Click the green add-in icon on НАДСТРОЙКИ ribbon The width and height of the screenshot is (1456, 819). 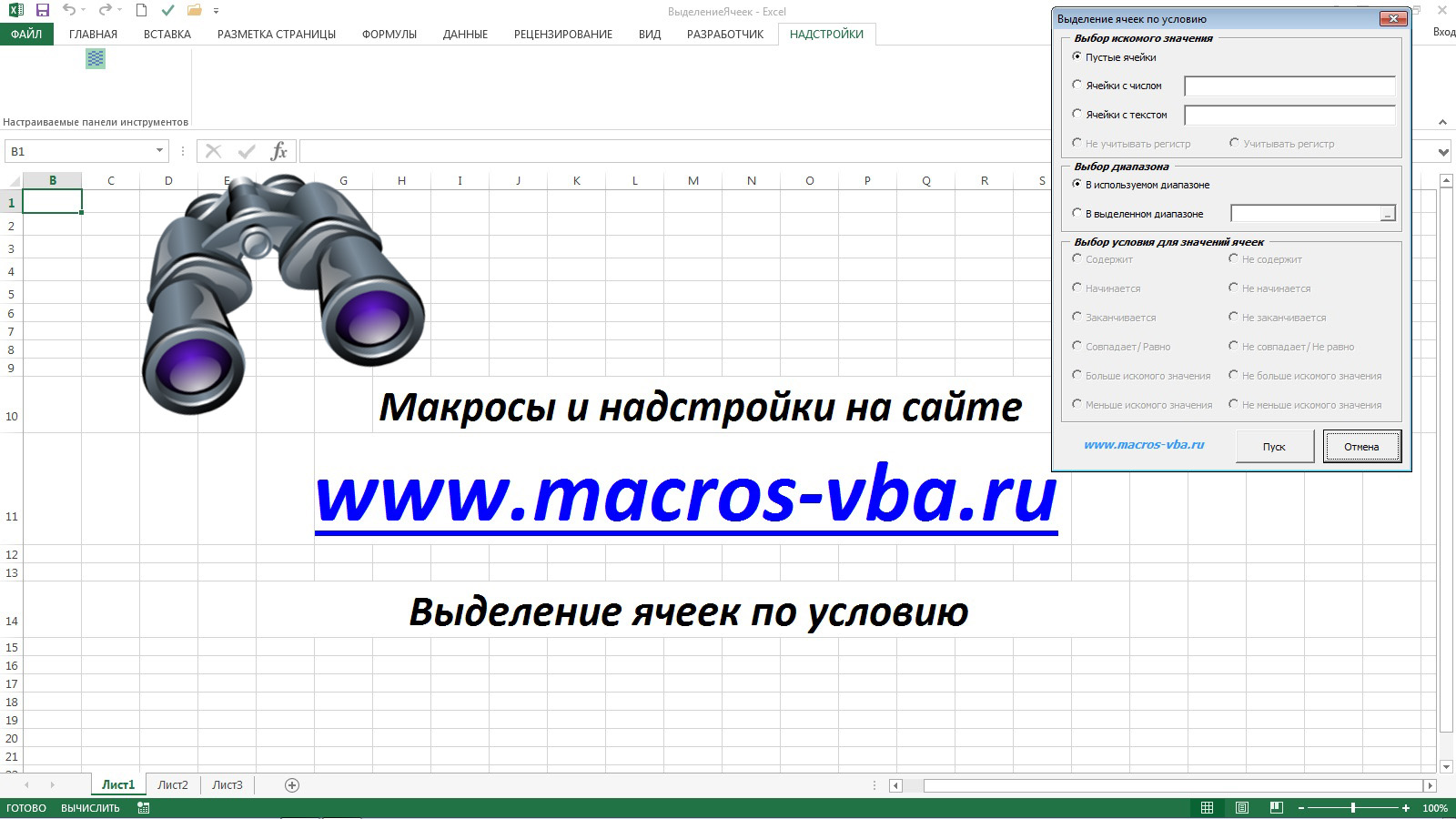click(95, 58)
